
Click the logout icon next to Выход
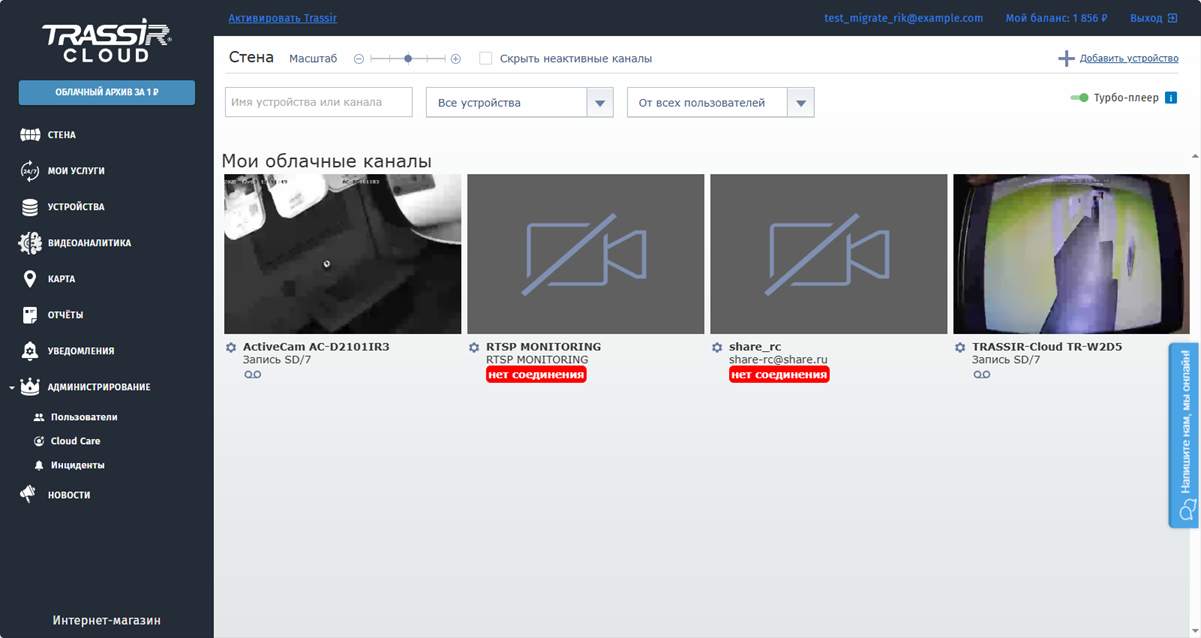pyautogui.click(x=1172, y=18)
